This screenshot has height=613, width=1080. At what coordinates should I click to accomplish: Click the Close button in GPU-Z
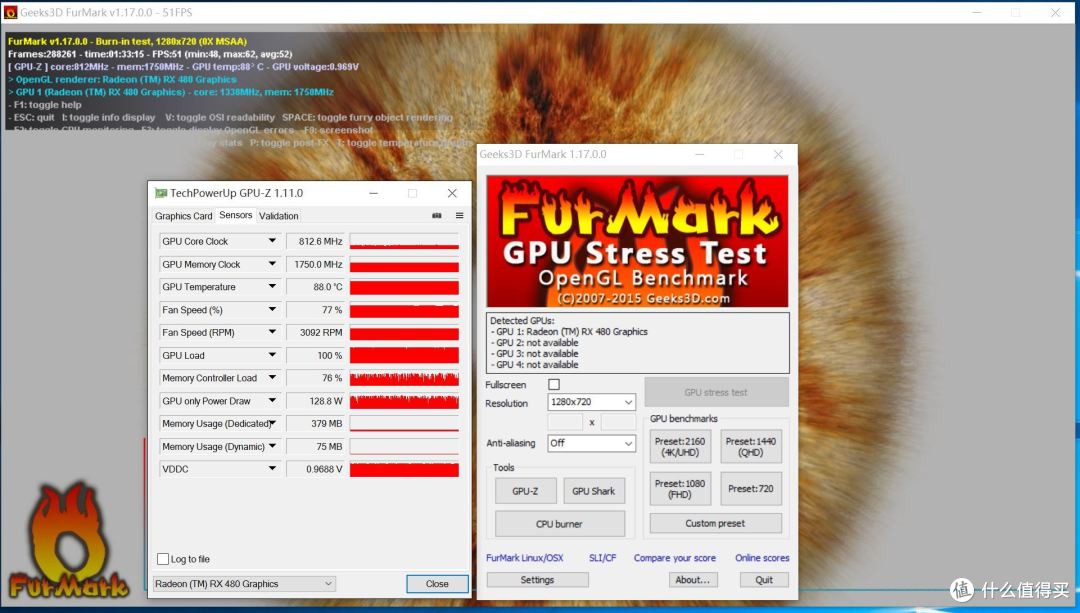437,583
